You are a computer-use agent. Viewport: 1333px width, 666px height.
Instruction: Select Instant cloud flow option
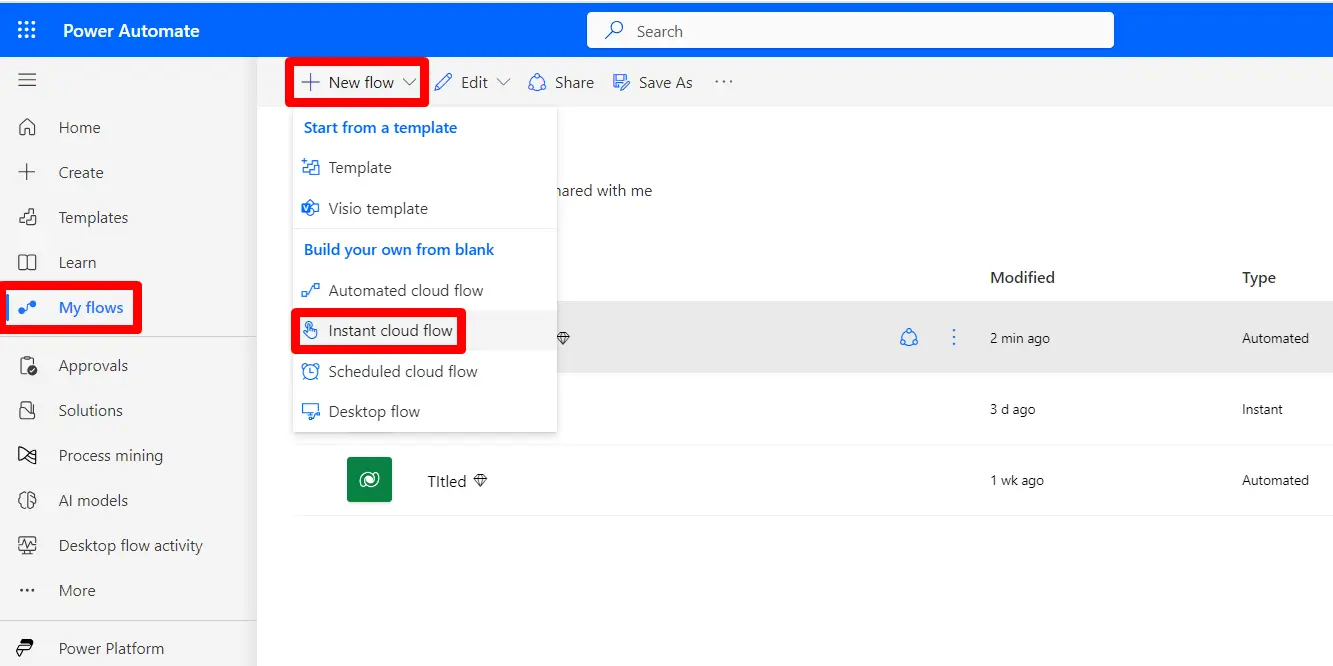tap(390, 331)
